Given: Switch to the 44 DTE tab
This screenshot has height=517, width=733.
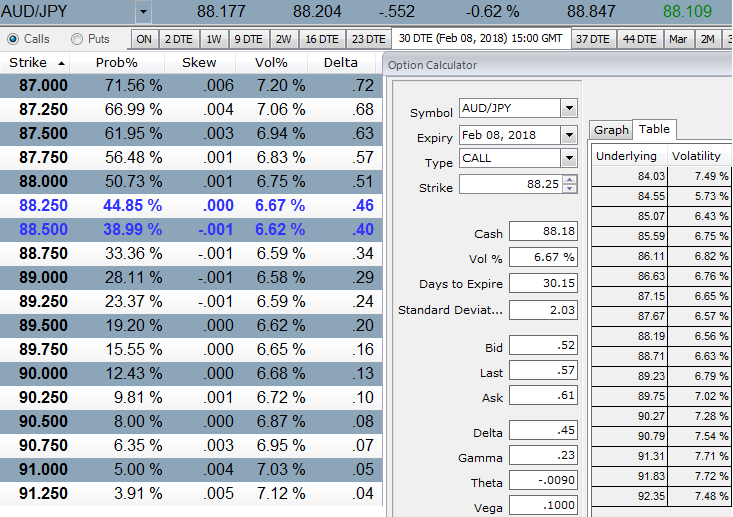Looking at the screenshot, I should coord(640,39).
